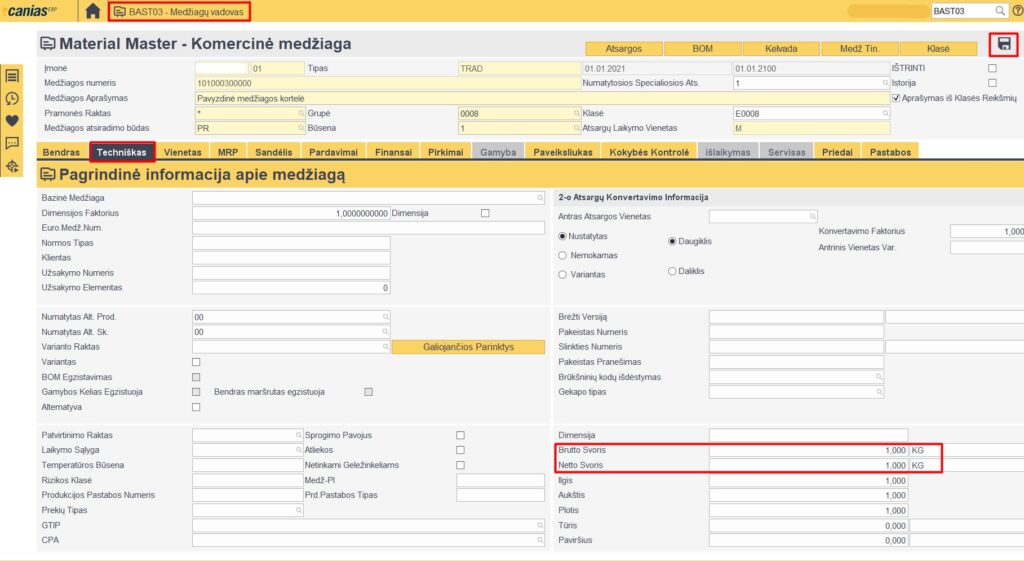Enable the Sprogimo Pavojus checkbox

(460, 436)
